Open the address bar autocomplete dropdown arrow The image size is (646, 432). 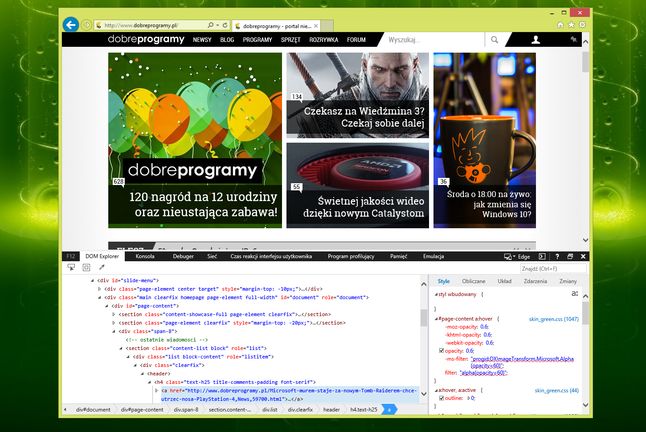(218, 25)
